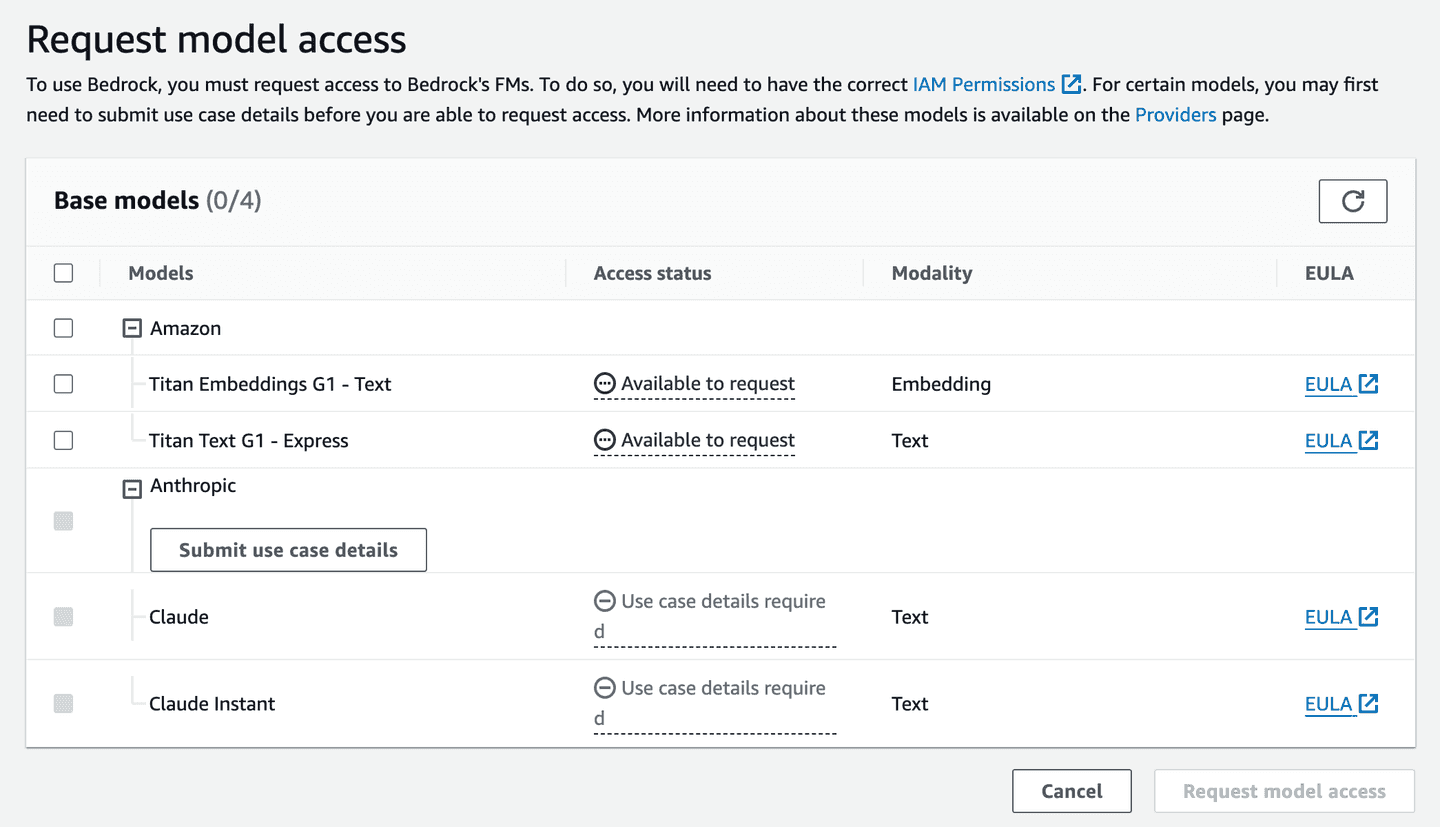Screen dimensions: 1440x827
Task: Check the Titan Embeddings G1 - Text checkbox
Action: pos(63,383)
